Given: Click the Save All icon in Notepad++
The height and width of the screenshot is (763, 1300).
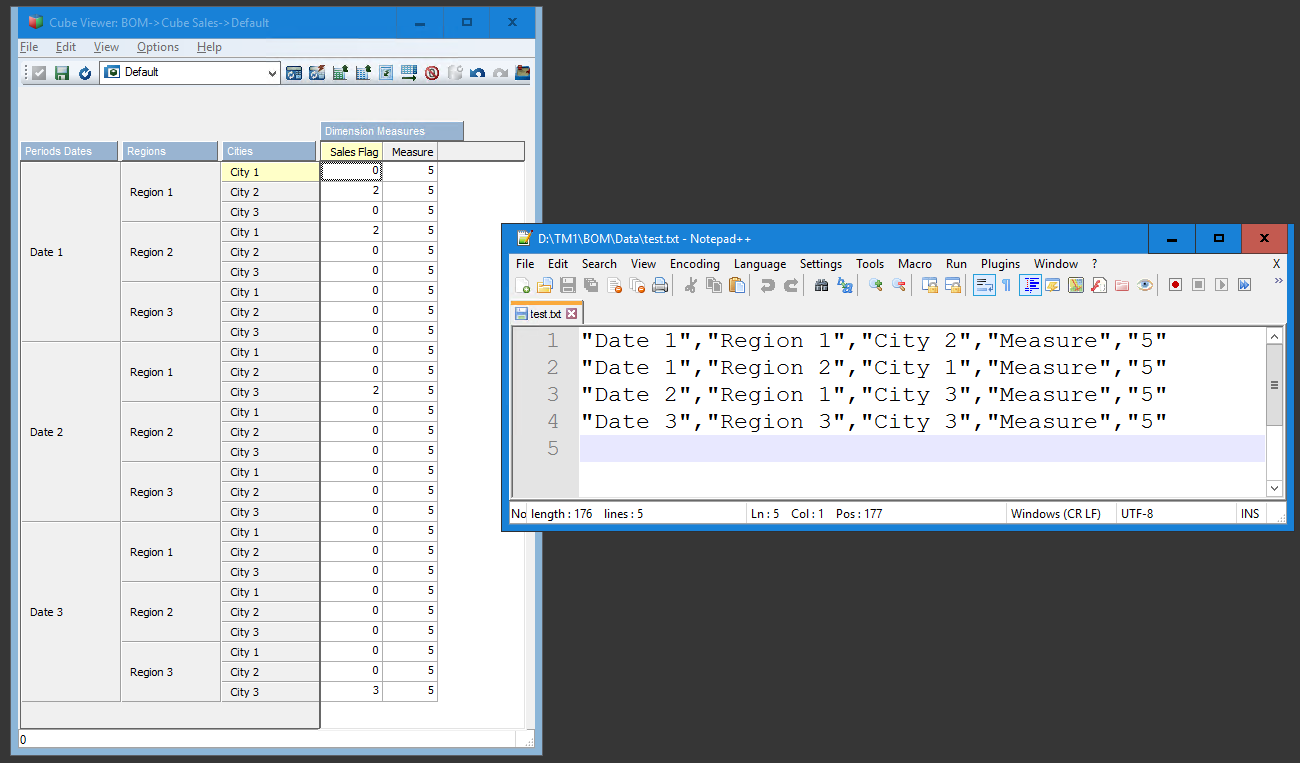Looking at the screenshot, I should 590,285.
